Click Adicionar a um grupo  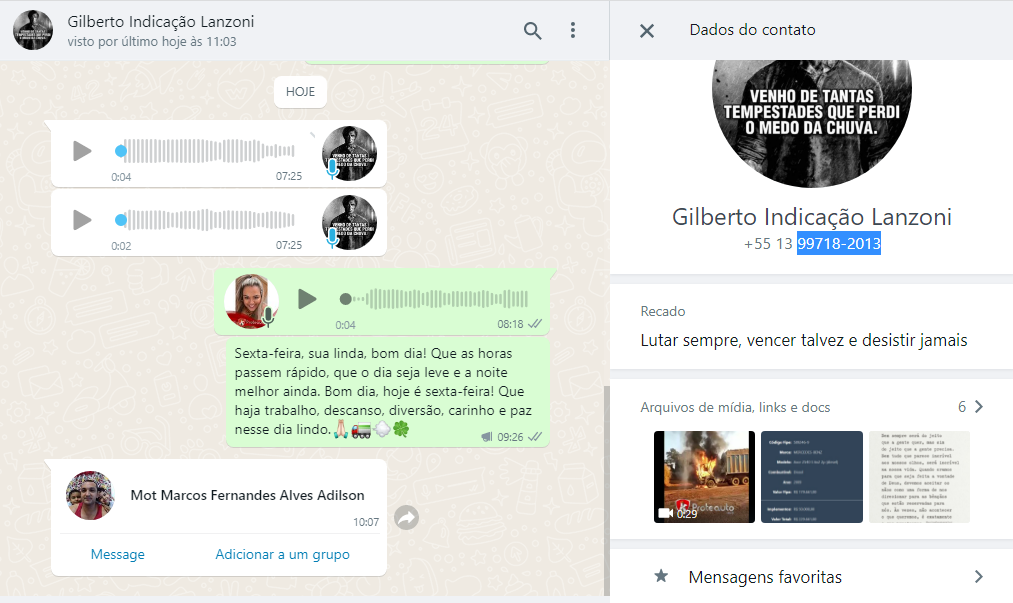point(282,554)
